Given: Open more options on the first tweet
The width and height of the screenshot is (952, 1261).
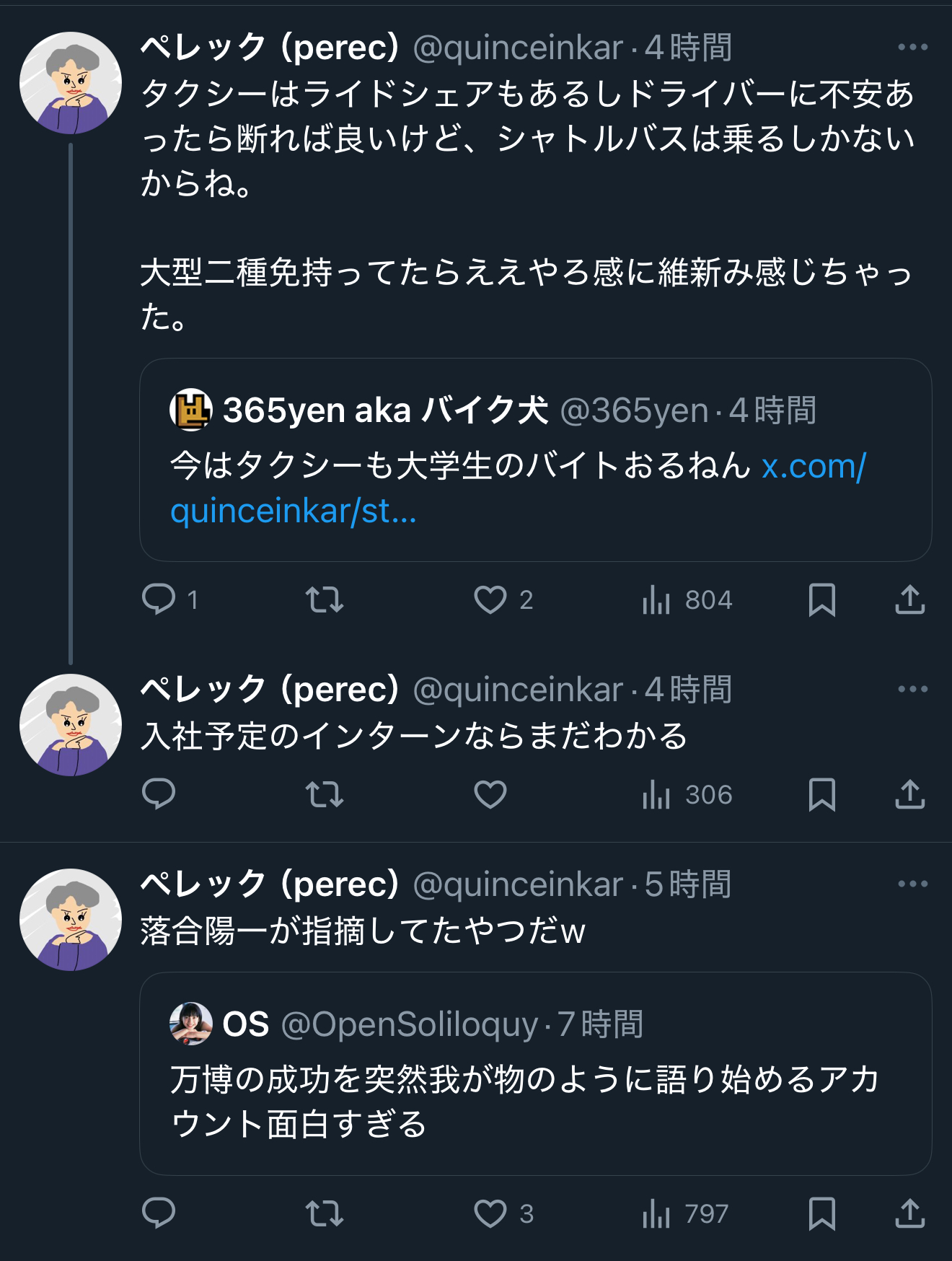Looking at the screenshot, I should [912, 48].
